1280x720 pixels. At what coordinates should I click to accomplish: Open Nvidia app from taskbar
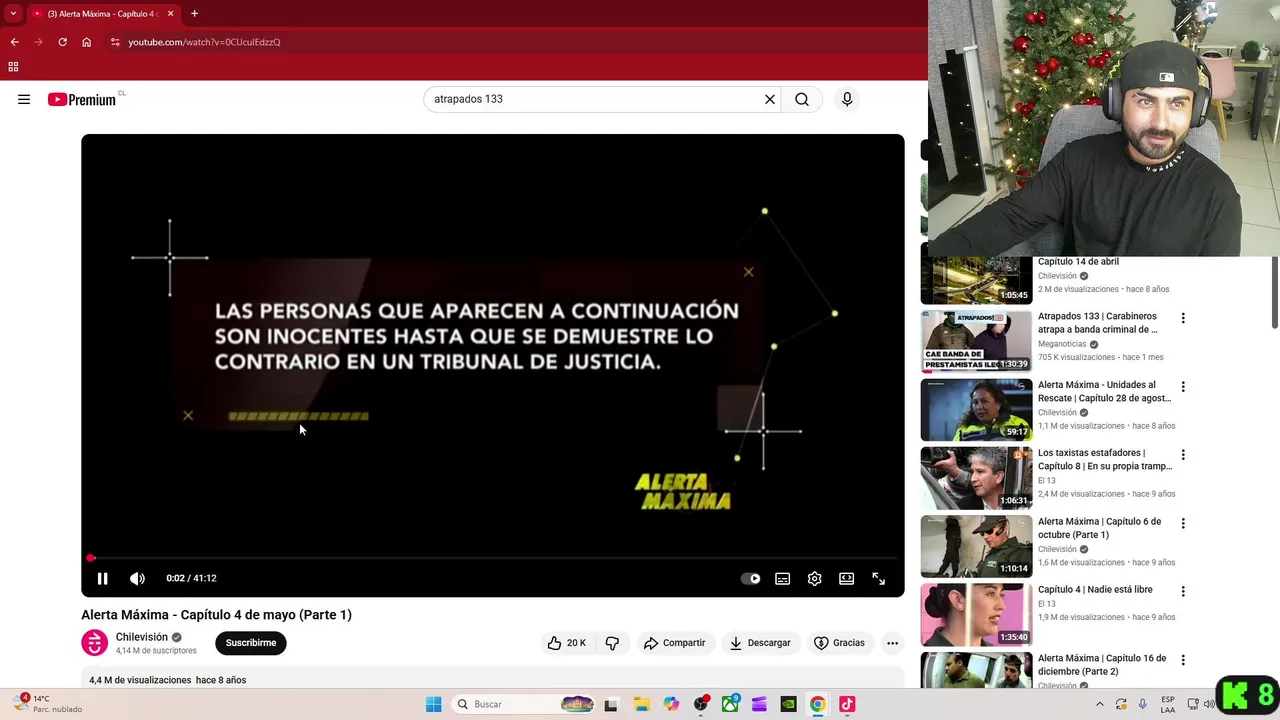[x=788, y=704]
